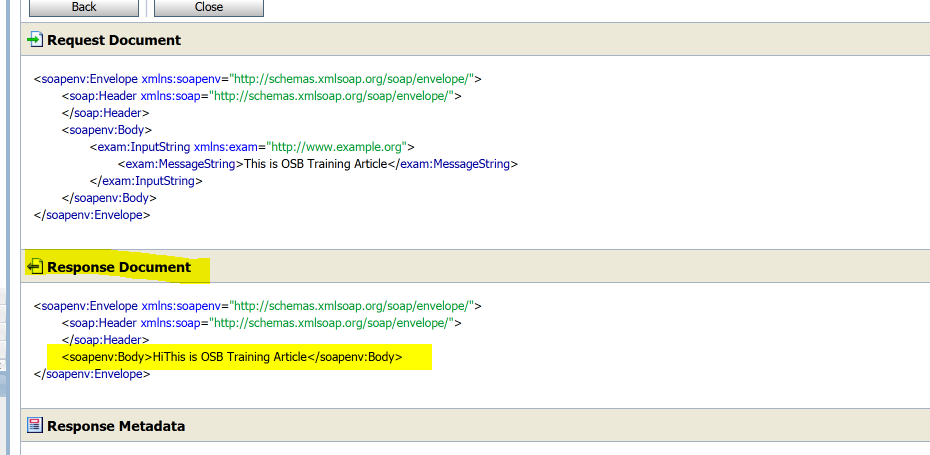The height and width of the screenshot is (455, 930).
Task: Click the request closing soapenv:Envelope tag
Action: pos(92,215)
